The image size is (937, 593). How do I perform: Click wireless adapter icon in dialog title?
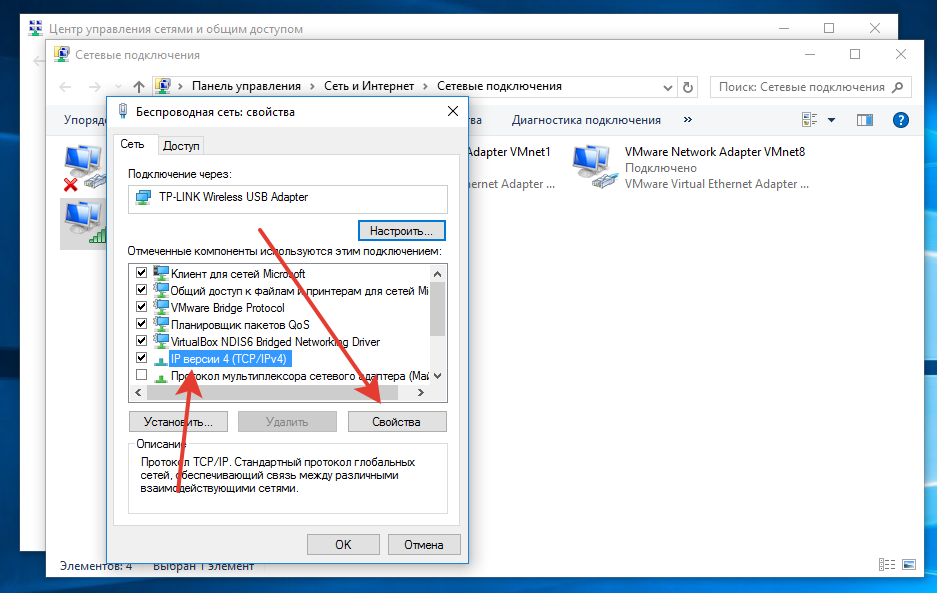(123, 111)
